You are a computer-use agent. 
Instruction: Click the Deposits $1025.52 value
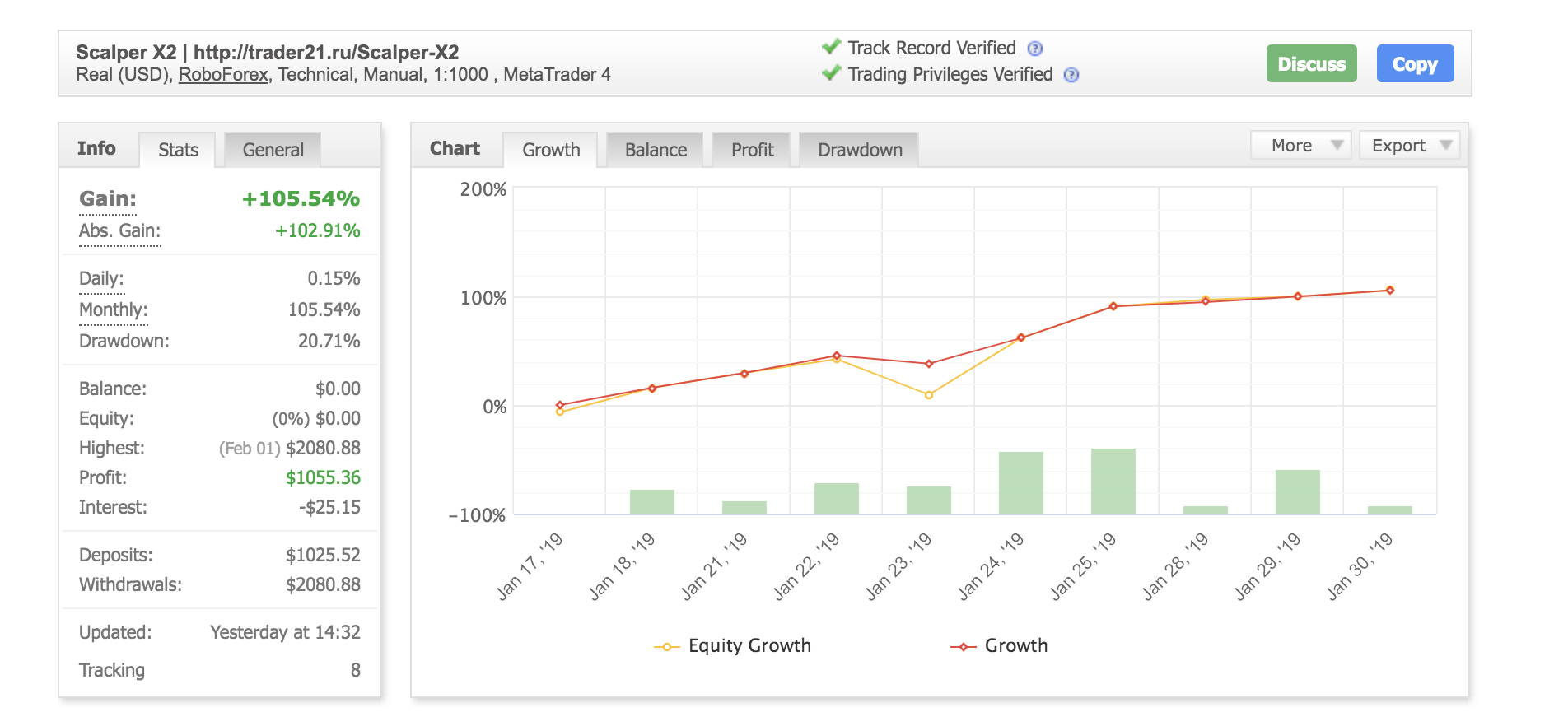click(x=323, y=556)
